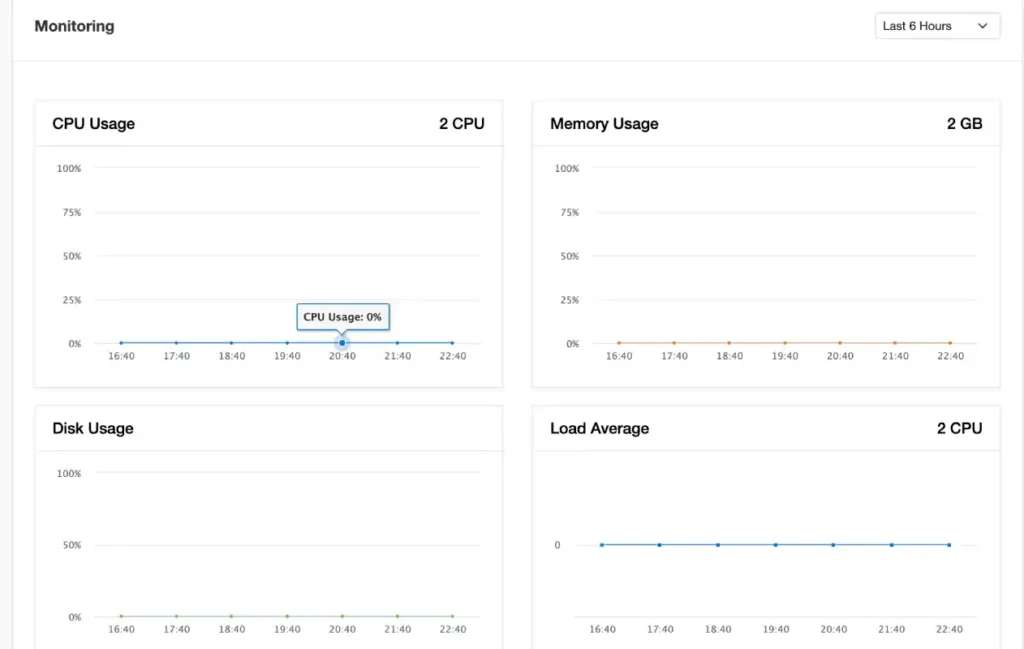The height and width of the screenshot is (649, 1024).
Task: Click the 17:40 data point on CPU Usage chart
Action: [176, 343]
